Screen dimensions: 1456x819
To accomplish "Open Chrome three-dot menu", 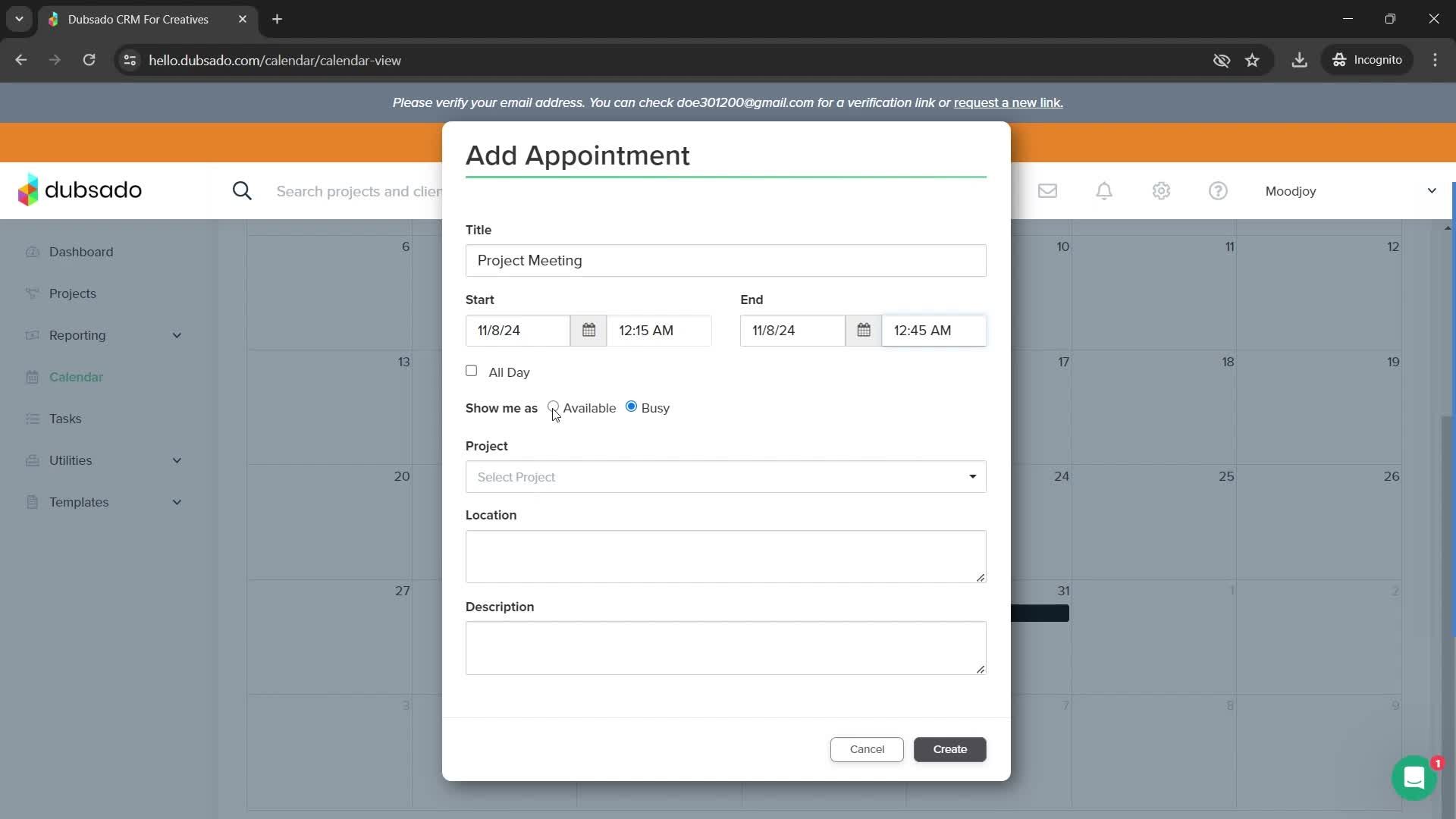I will point(1435,60).
